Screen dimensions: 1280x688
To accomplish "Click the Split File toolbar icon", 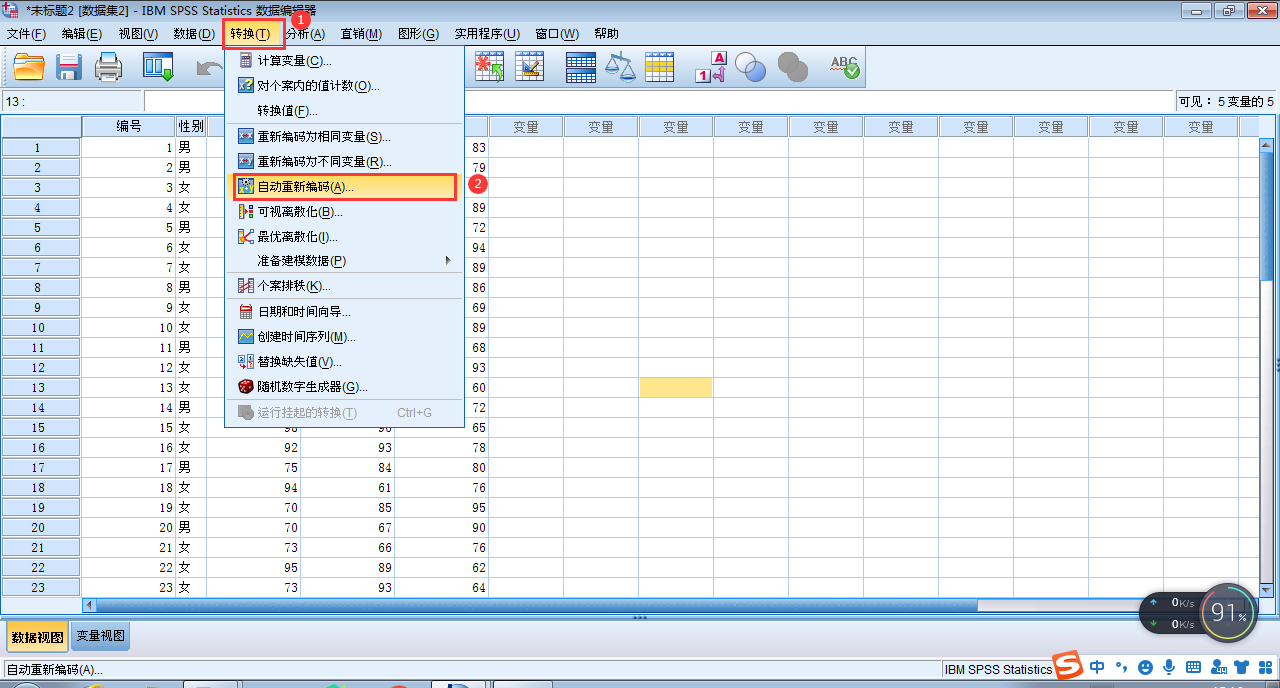I will pos(581,67).
